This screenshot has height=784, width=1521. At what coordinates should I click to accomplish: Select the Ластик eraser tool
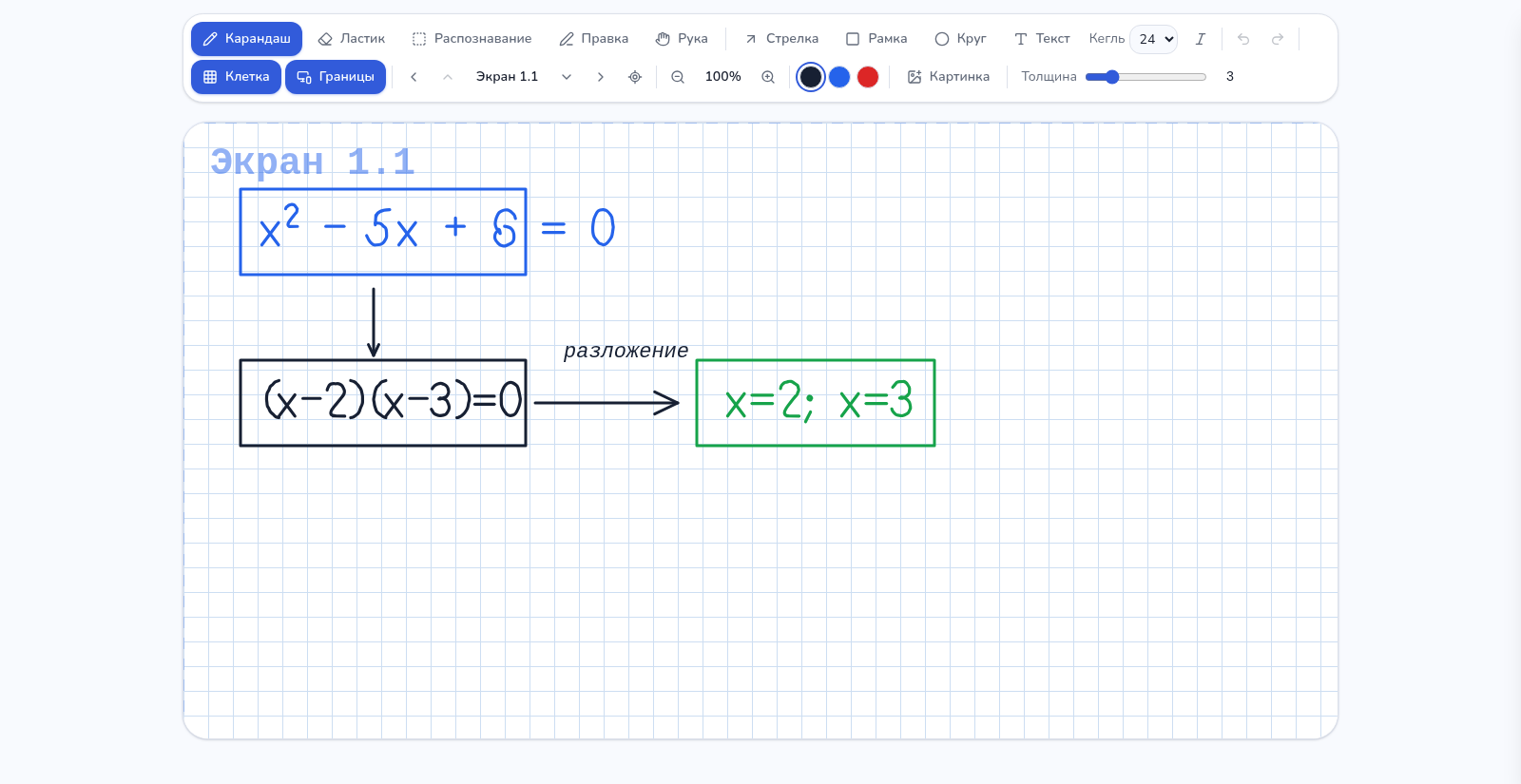point(352,39)
